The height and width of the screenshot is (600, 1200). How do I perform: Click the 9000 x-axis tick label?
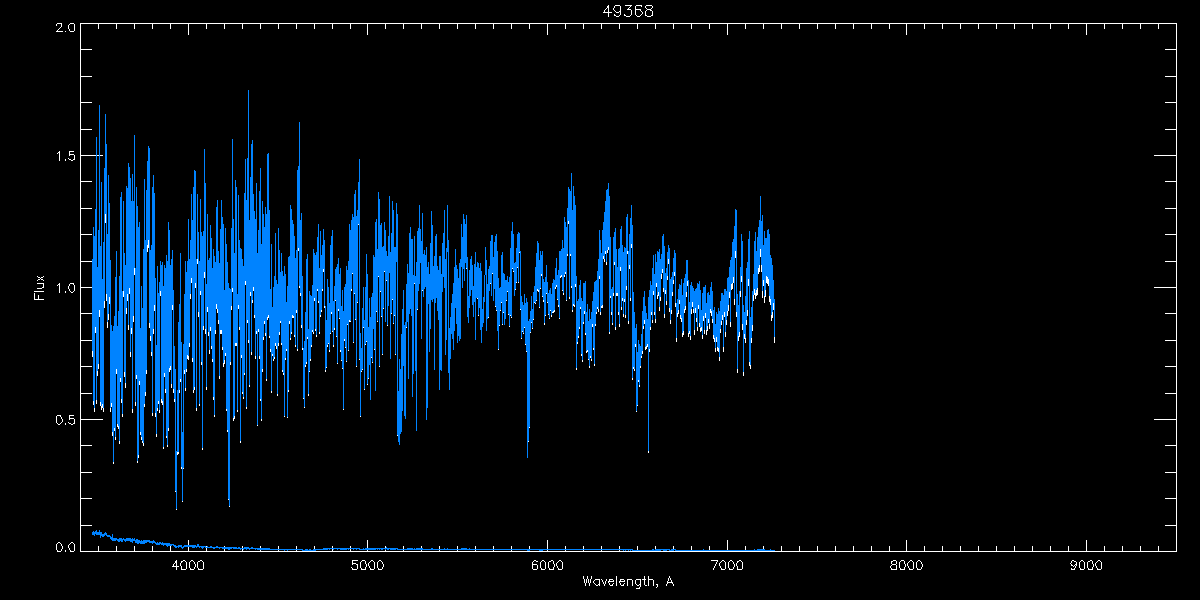(x=1086, y=565)
